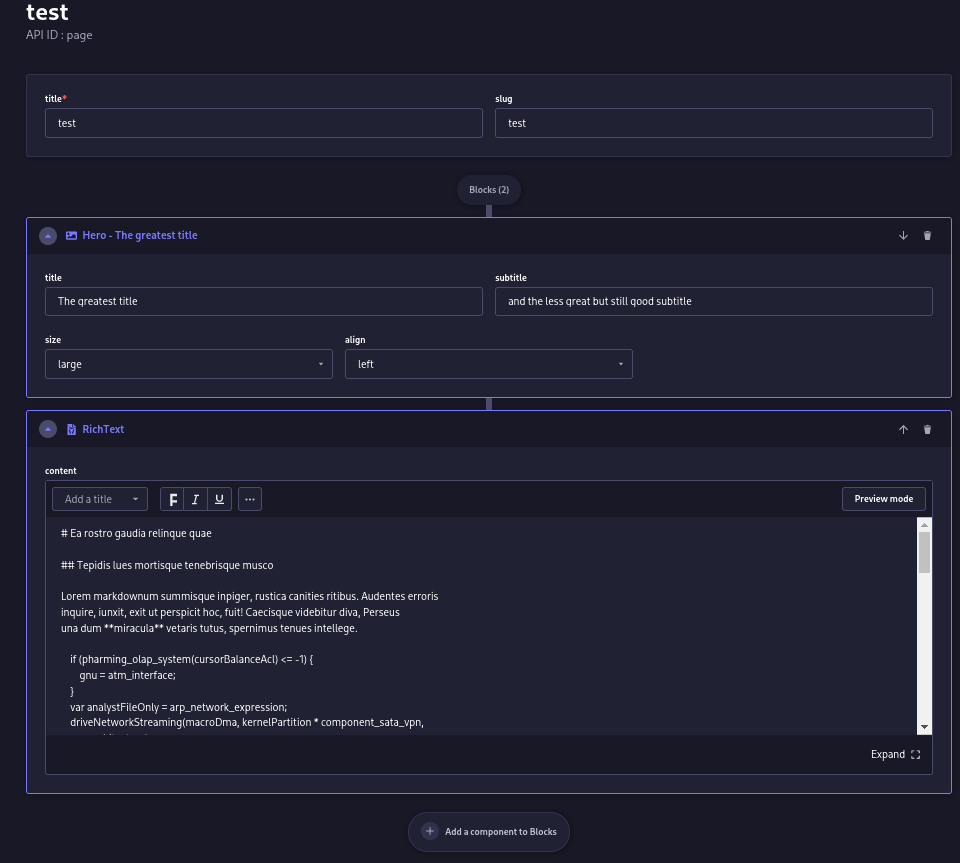Switch the editor to Preview mode
This screenshot has width=960, height=863.
883,499
